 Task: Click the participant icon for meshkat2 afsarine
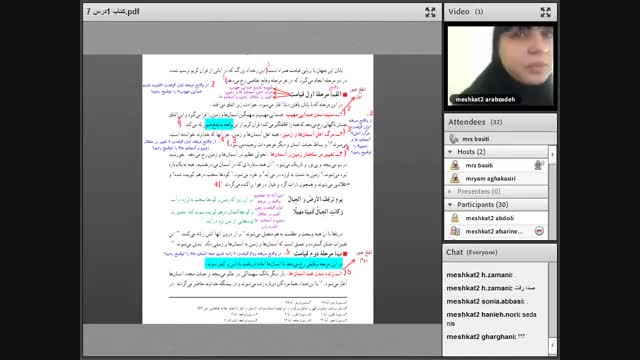point(455,231)
